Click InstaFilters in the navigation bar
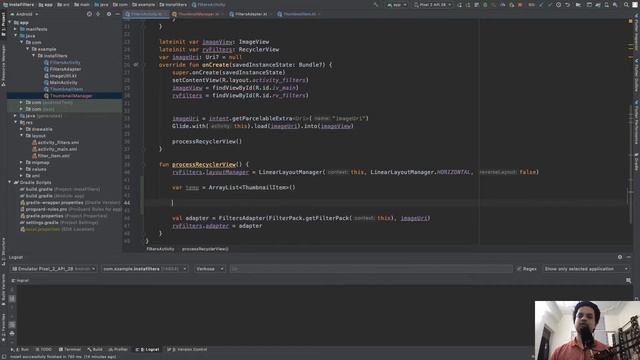This screenshot has width=640, height=360. (19, 5)
